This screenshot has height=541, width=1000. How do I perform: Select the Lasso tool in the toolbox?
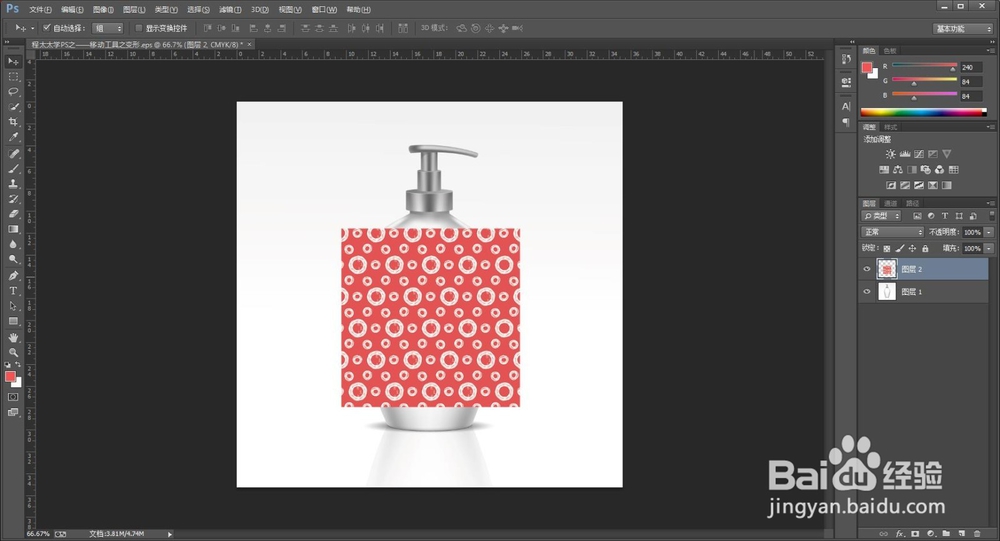14,91
